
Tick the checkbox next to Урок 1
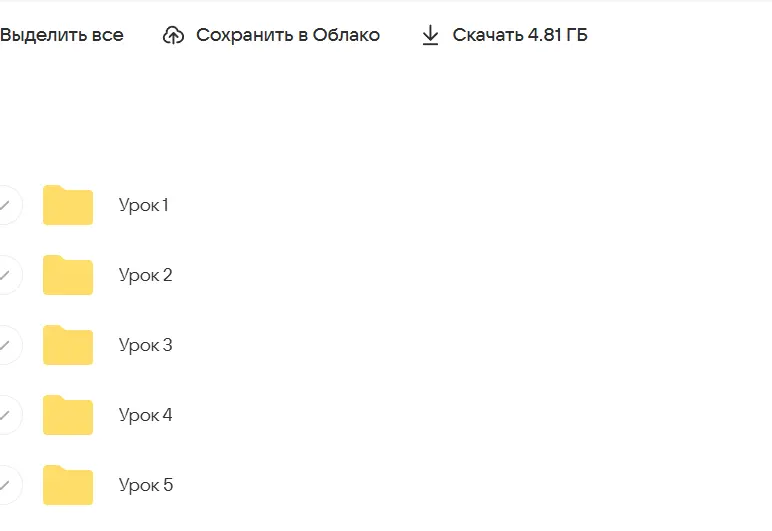click(6, 205)
